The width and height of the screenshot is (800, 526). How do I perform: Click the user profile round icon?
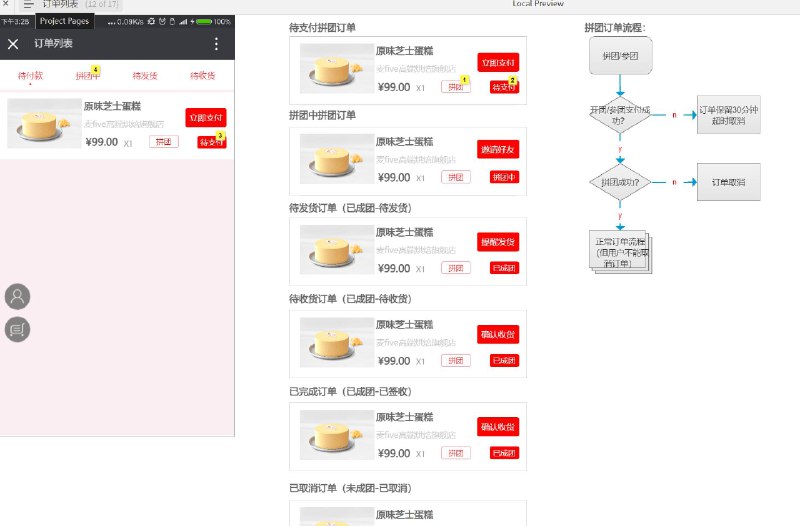coord(17,296)
